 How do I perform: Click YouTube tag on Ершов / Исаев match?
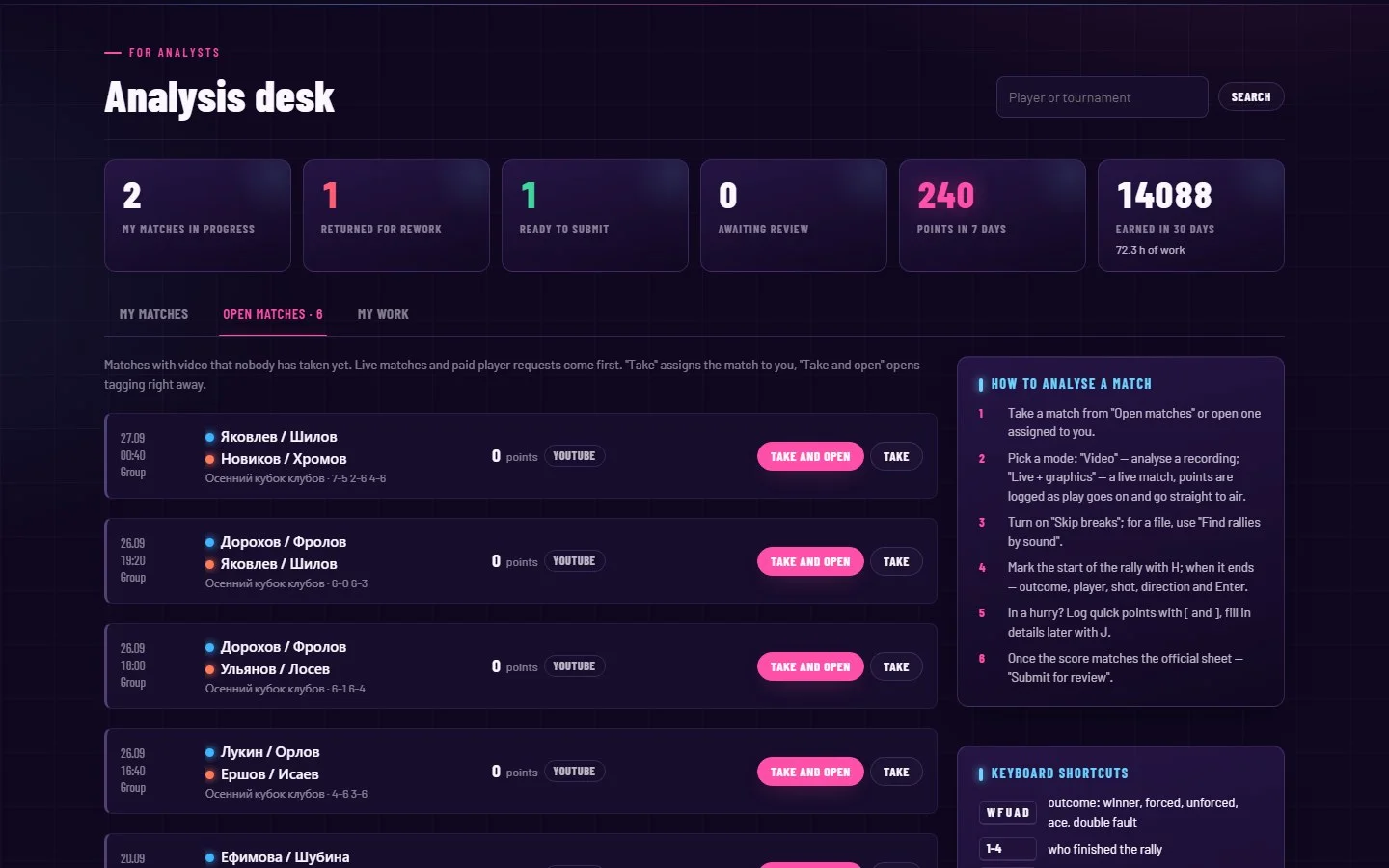tap(574, 772)
